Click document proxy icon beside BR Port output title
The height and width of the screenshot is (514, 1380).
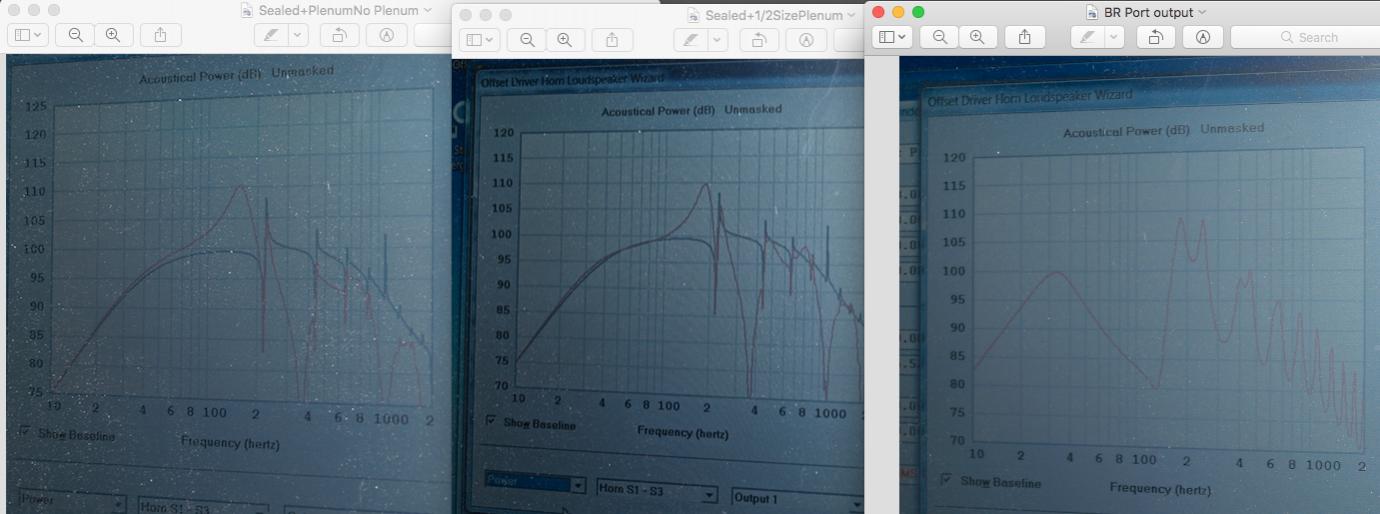point(1093,11)
